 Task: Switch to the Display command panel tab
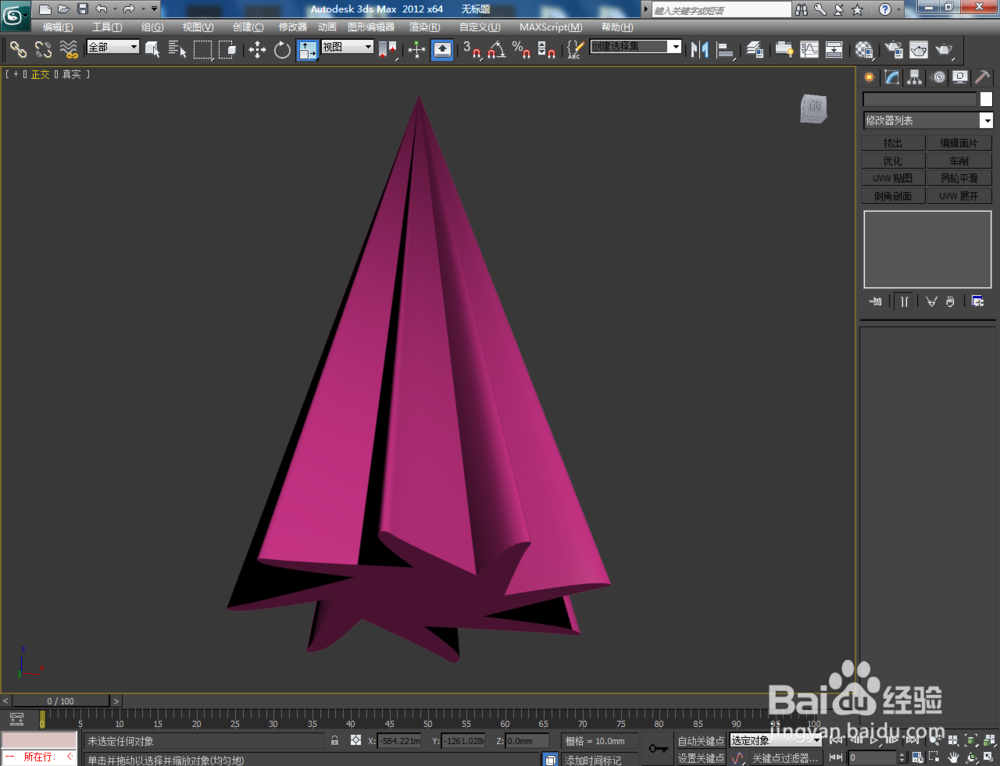960,77
